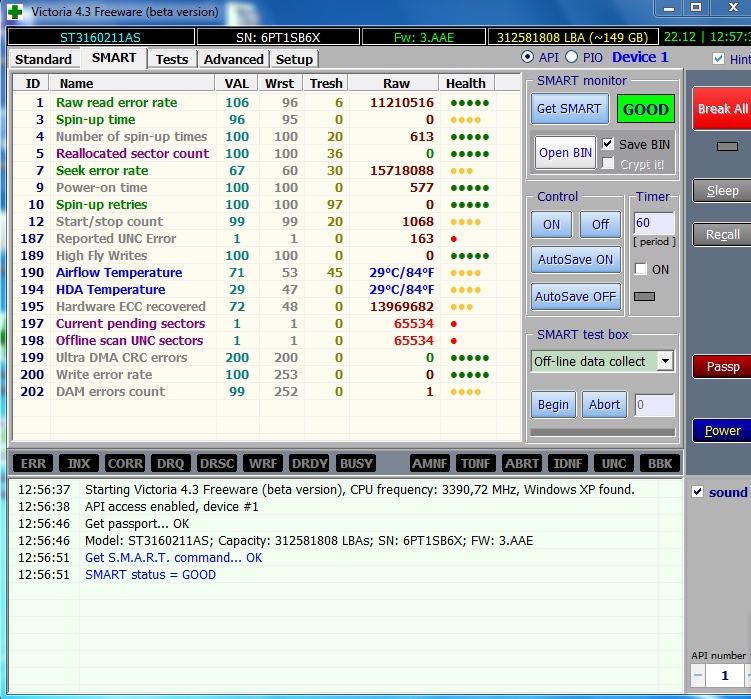Switch to the SMART tab

point(114,58)
